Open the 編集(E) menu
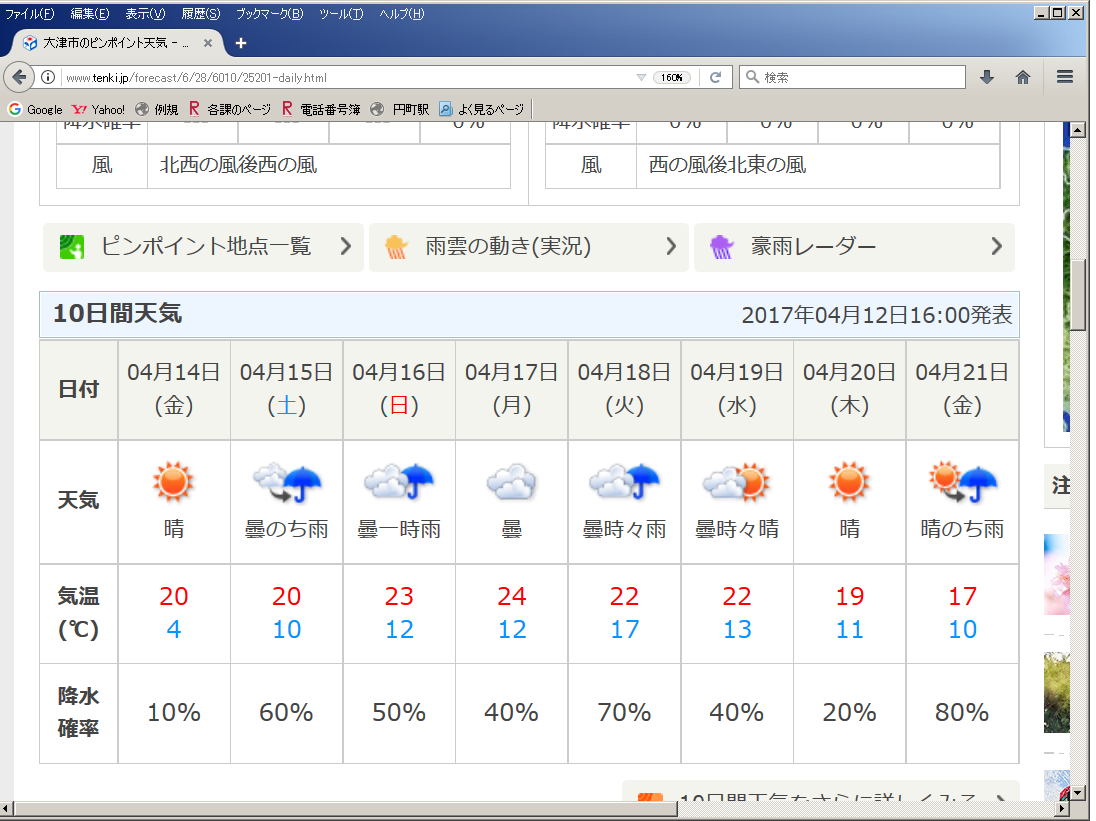 [x=89, y=13]
